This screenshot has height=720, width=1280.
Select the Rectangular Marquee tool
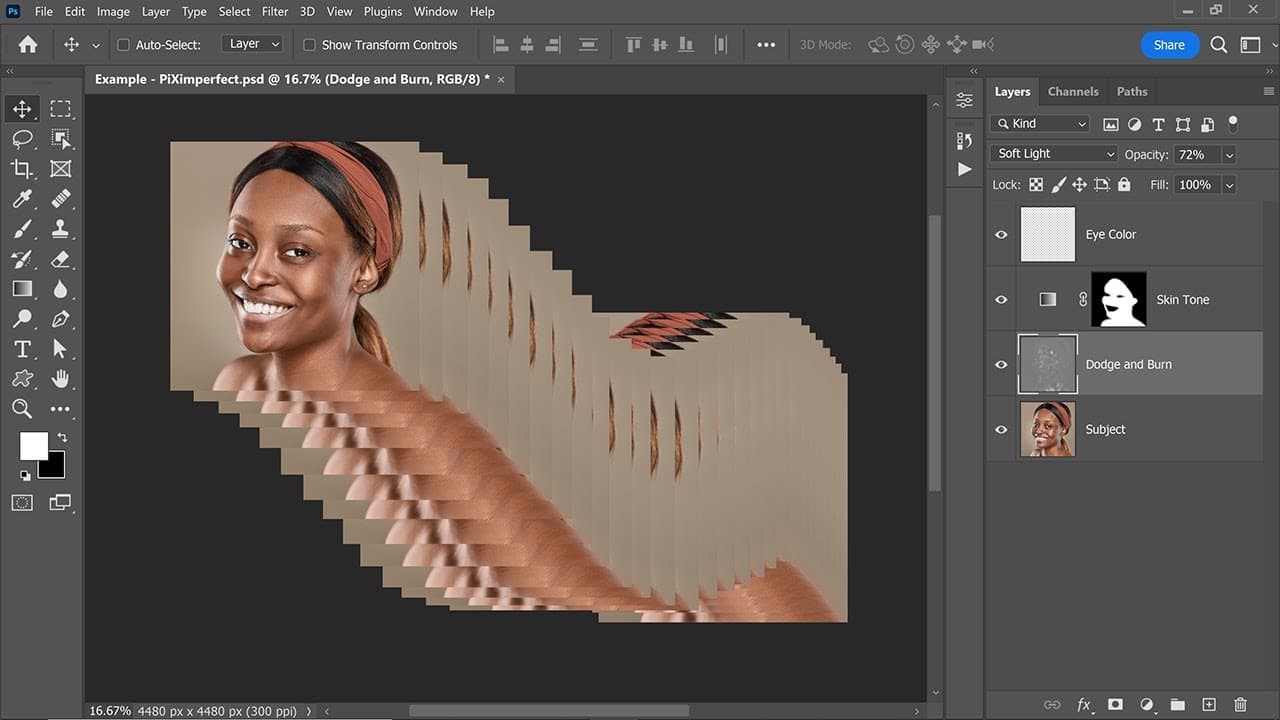61,109
